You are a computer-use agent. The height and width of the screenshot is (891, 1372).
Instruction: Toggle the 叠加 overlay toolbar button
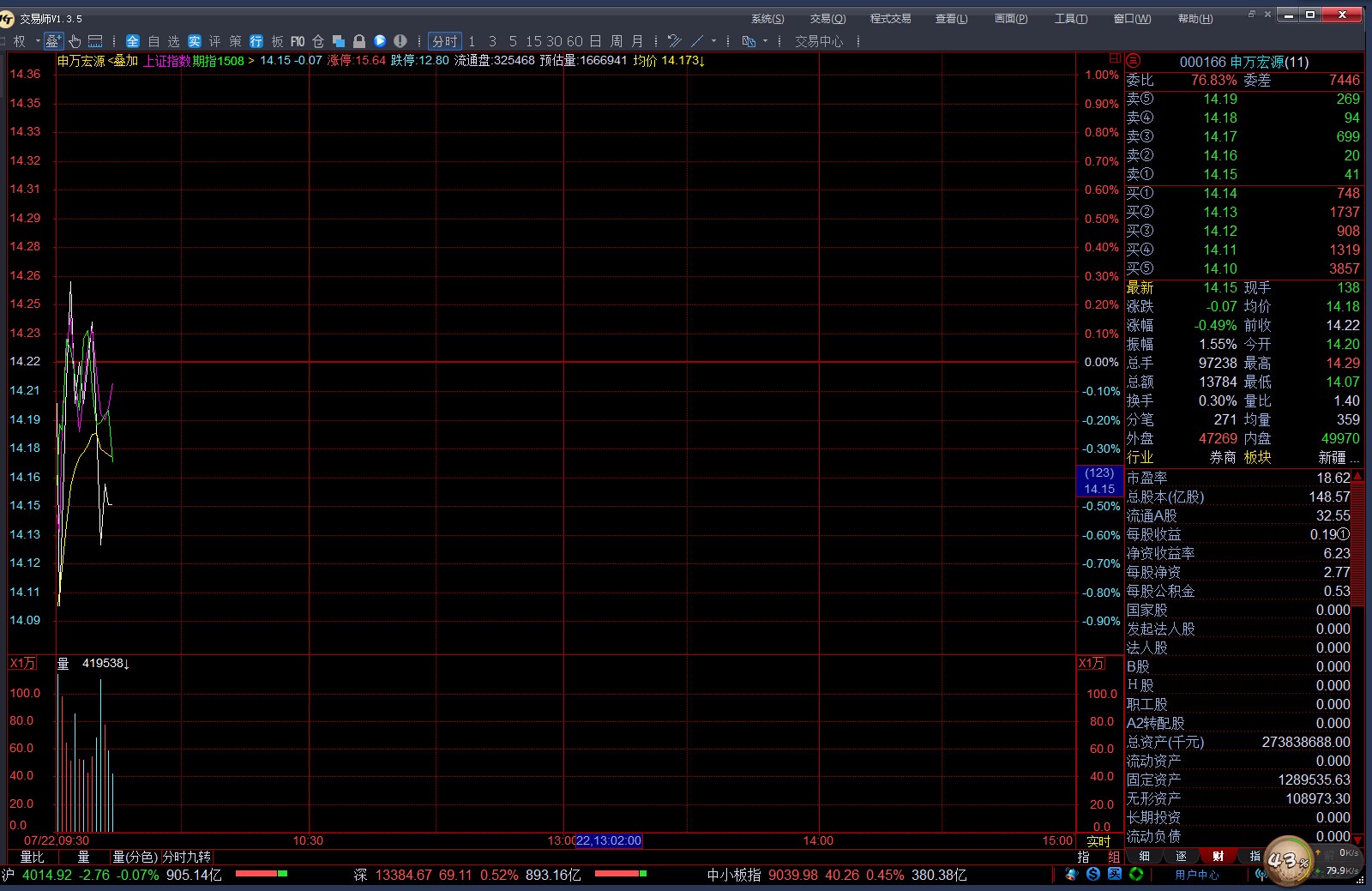53,41
